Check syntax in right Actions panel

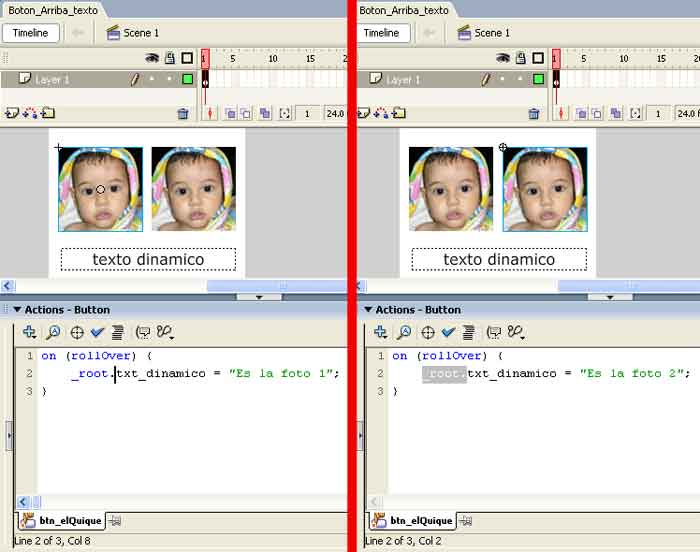(448, 332)
